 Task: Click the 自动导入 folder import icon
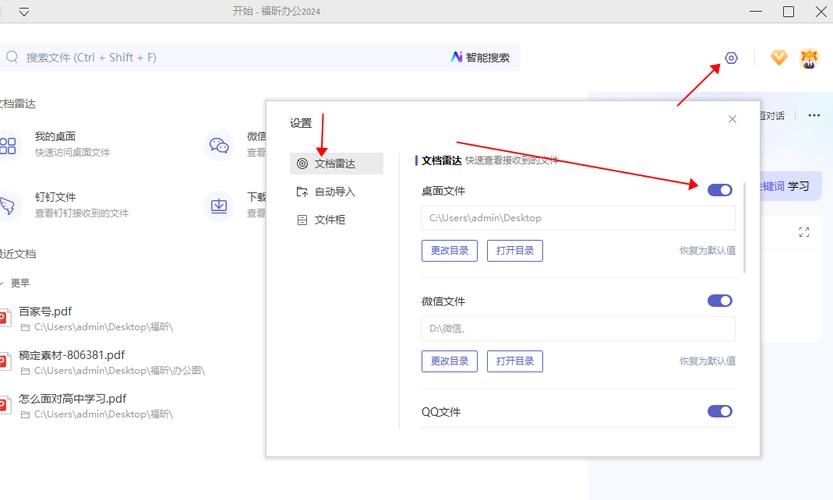[x=302, y=192]
